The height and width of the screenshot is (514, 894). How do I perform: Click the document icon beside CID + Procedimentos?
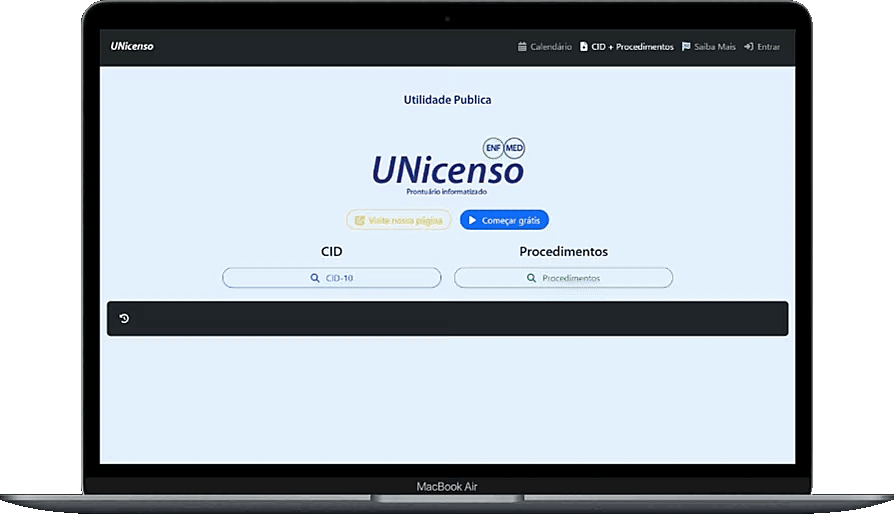(x=584, y=47)
